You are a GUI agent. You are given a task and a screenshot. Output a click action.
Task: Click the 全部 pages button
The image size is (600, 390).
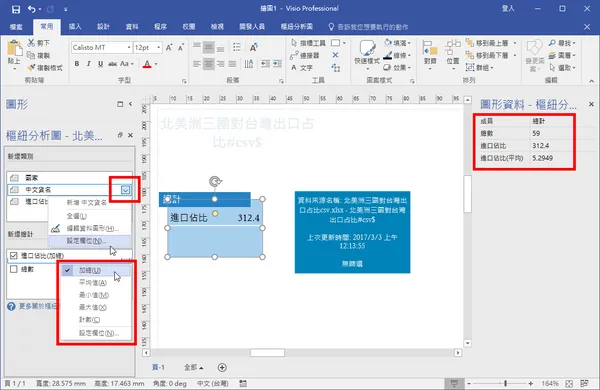pyautogui.click(x=194, y=367)
